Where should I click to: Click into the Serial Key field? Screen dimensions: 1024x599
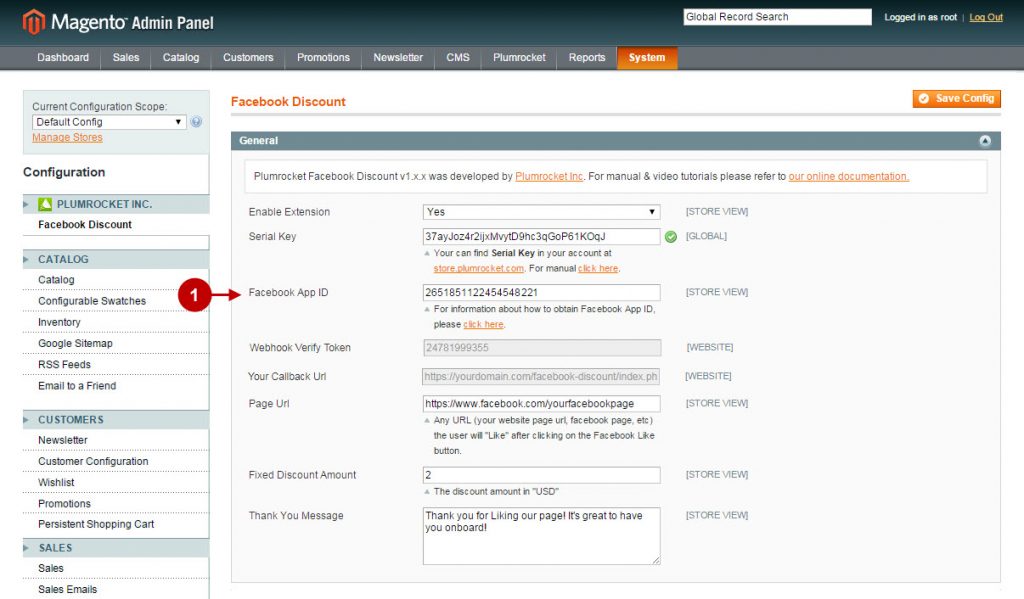541,236
